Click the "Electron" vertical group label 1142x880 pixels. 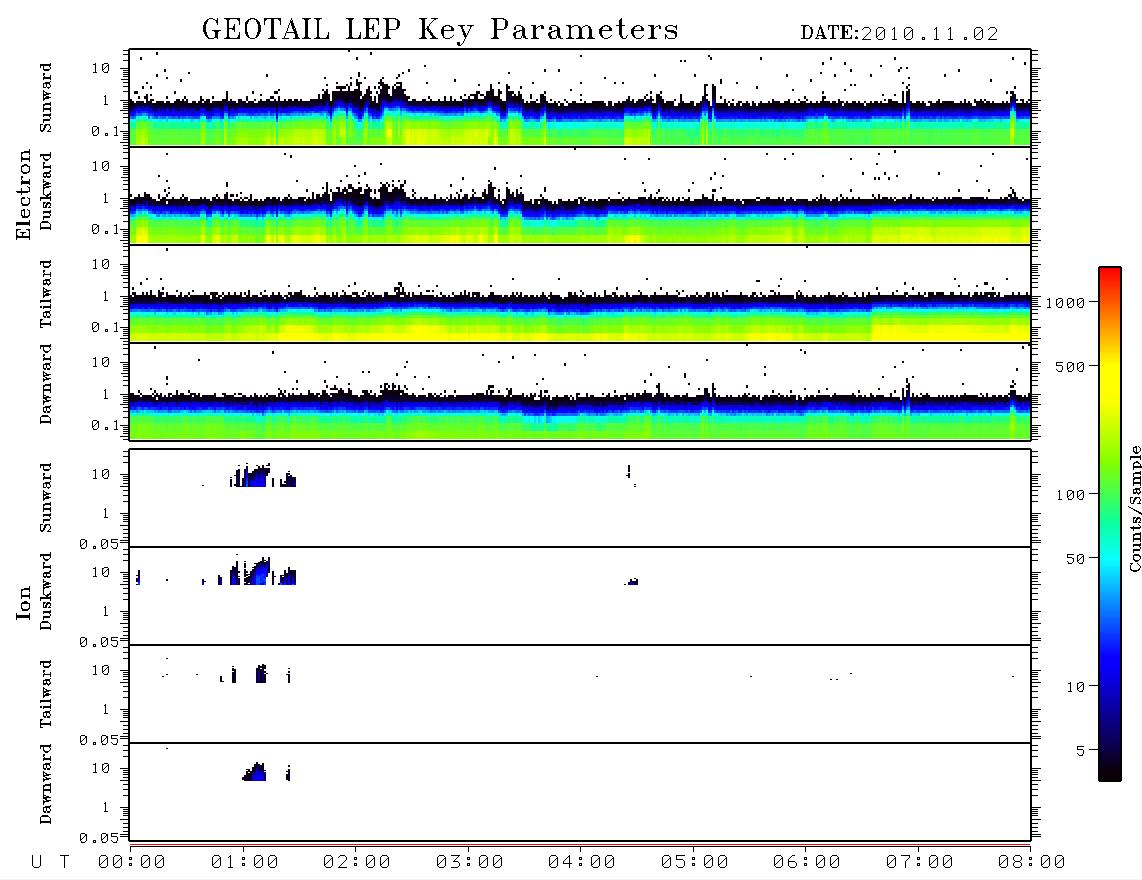click(x=24, y=195)
